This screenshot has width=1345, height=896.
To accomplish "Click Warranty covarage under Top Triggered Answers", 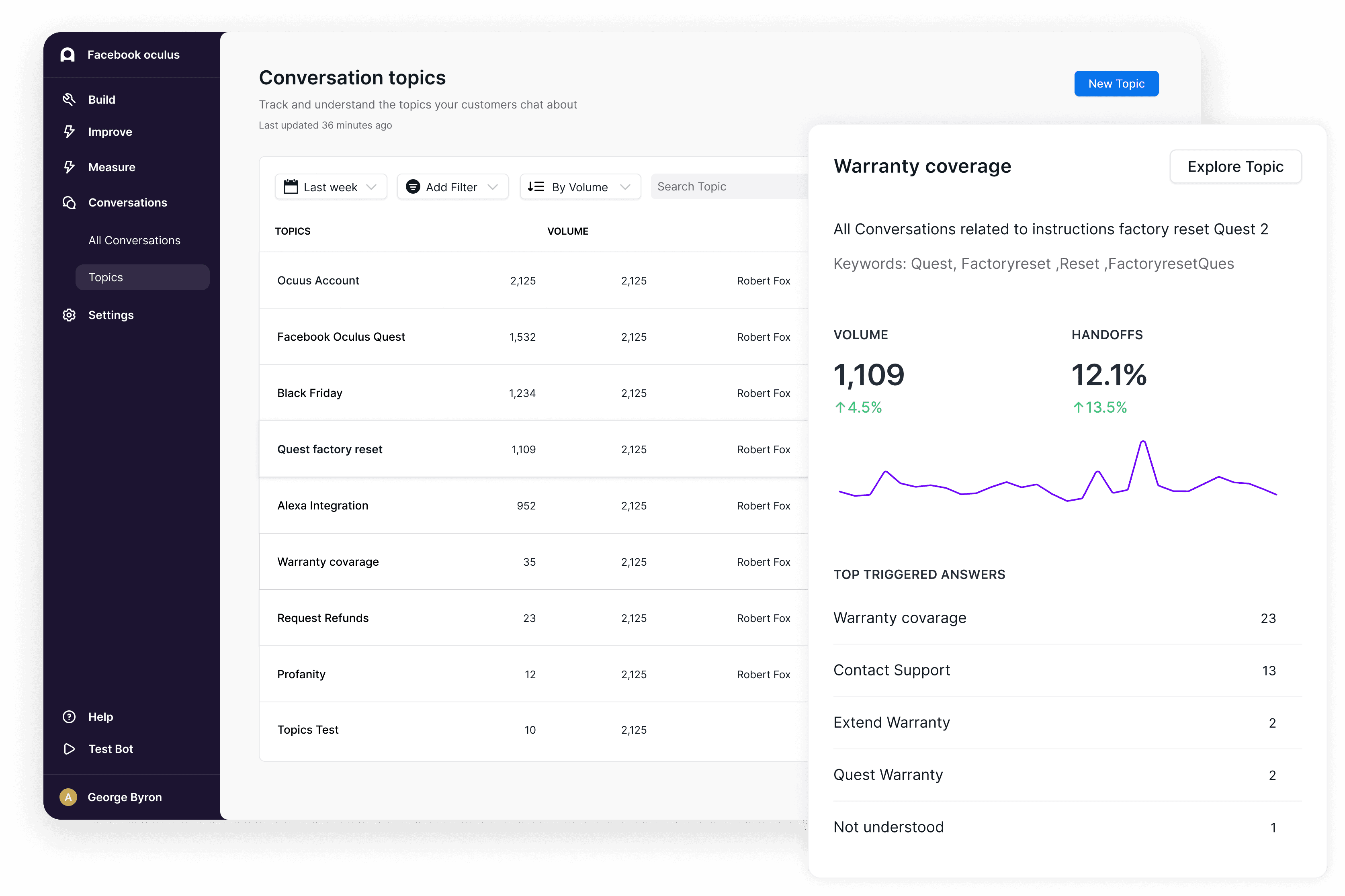I will [x=1067, y=618].
